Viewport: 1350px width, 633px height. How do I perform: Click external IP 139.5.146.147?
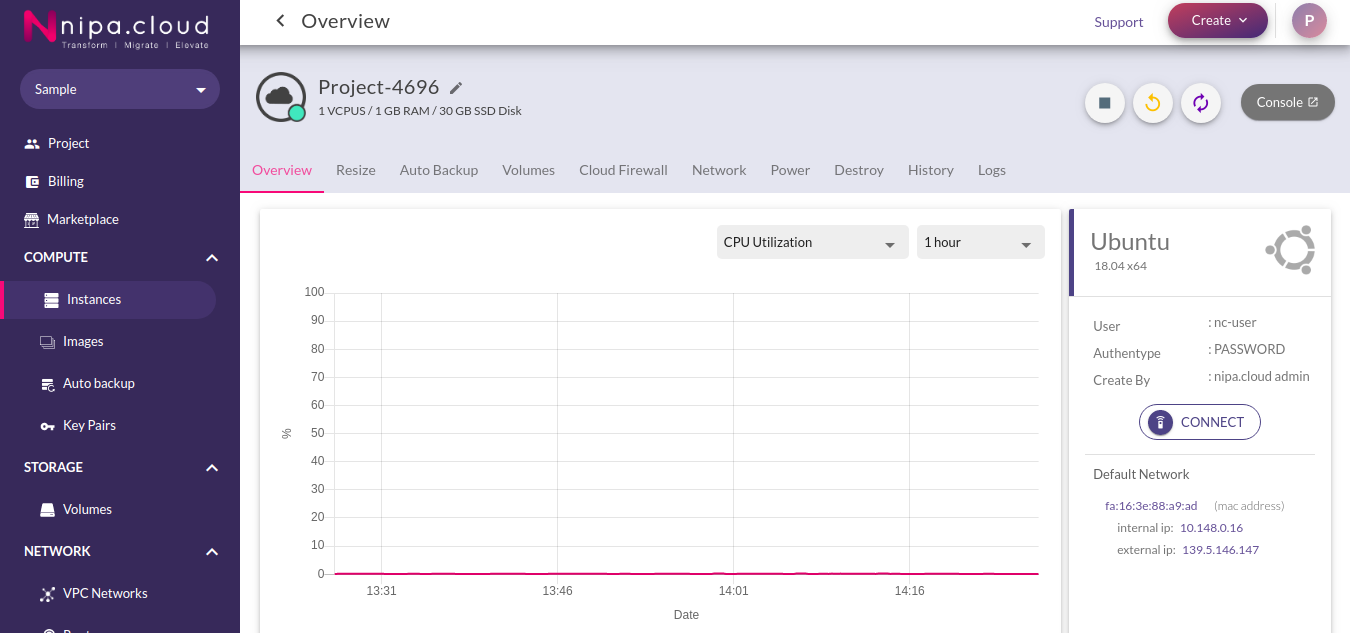pos(1220,550)
